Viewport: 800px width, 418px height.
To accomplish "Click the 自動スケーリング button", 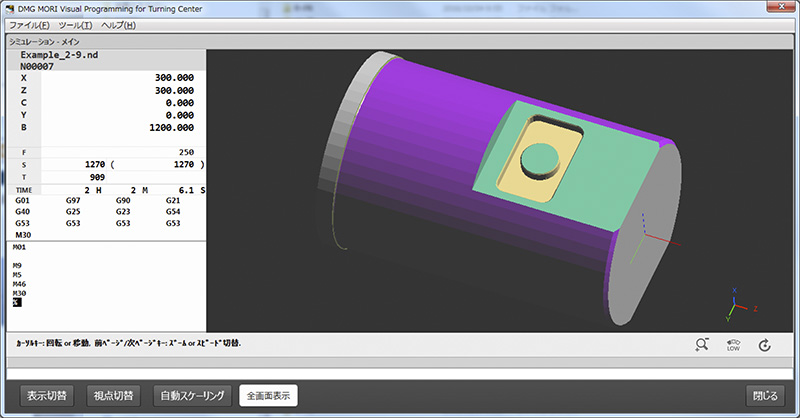I will [194, 395].
